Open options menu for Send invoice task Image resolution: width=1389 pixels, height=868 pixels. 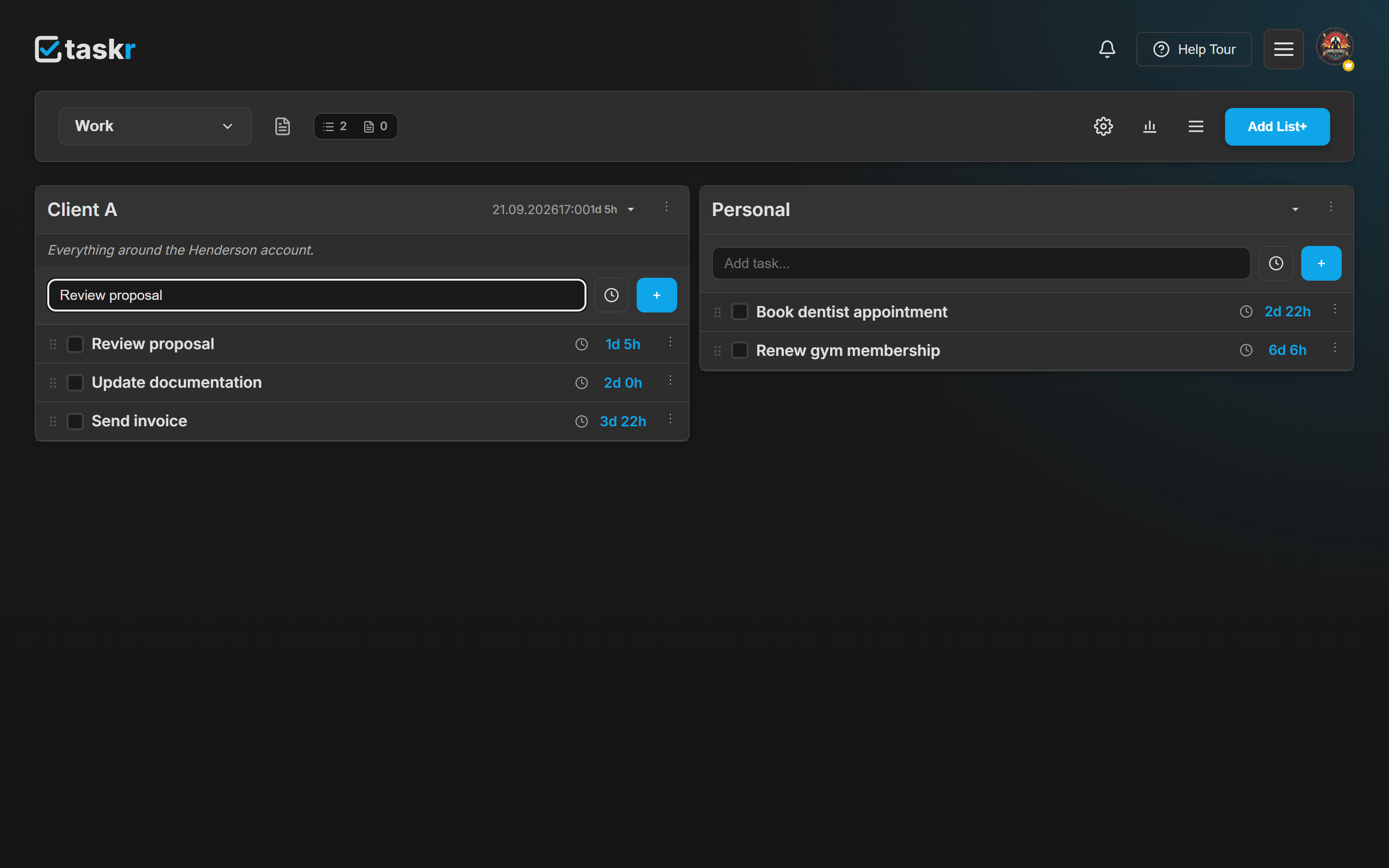click(x=670, y=419)
